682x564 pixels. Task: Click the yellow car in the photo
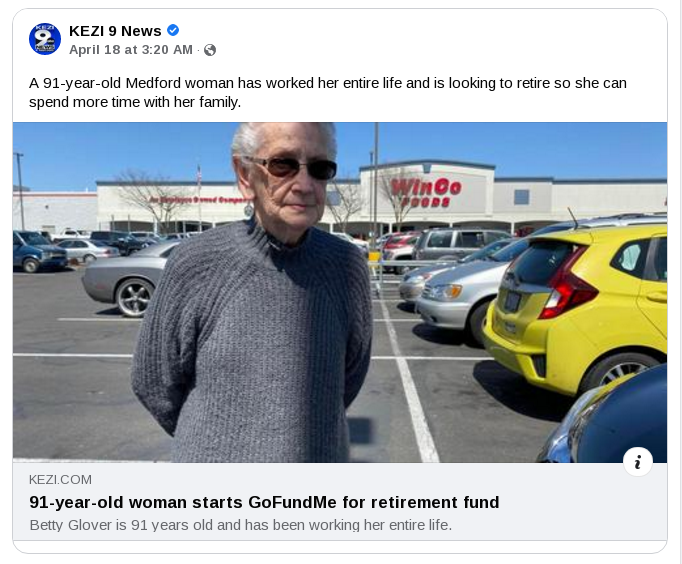pyautogui.click(x=580, y=300)
